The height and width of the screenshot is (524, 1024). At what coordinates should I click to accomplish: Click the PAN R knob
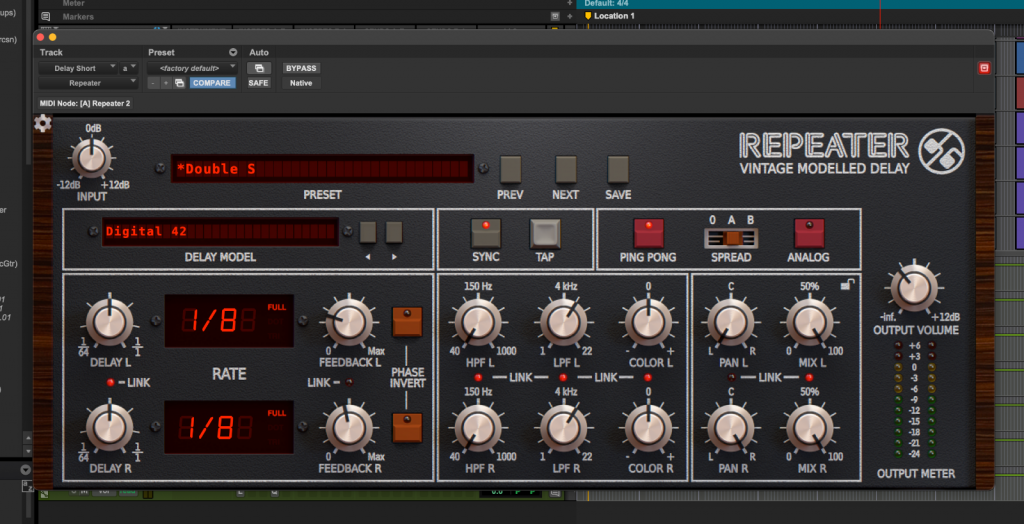[x=730, y=429]
